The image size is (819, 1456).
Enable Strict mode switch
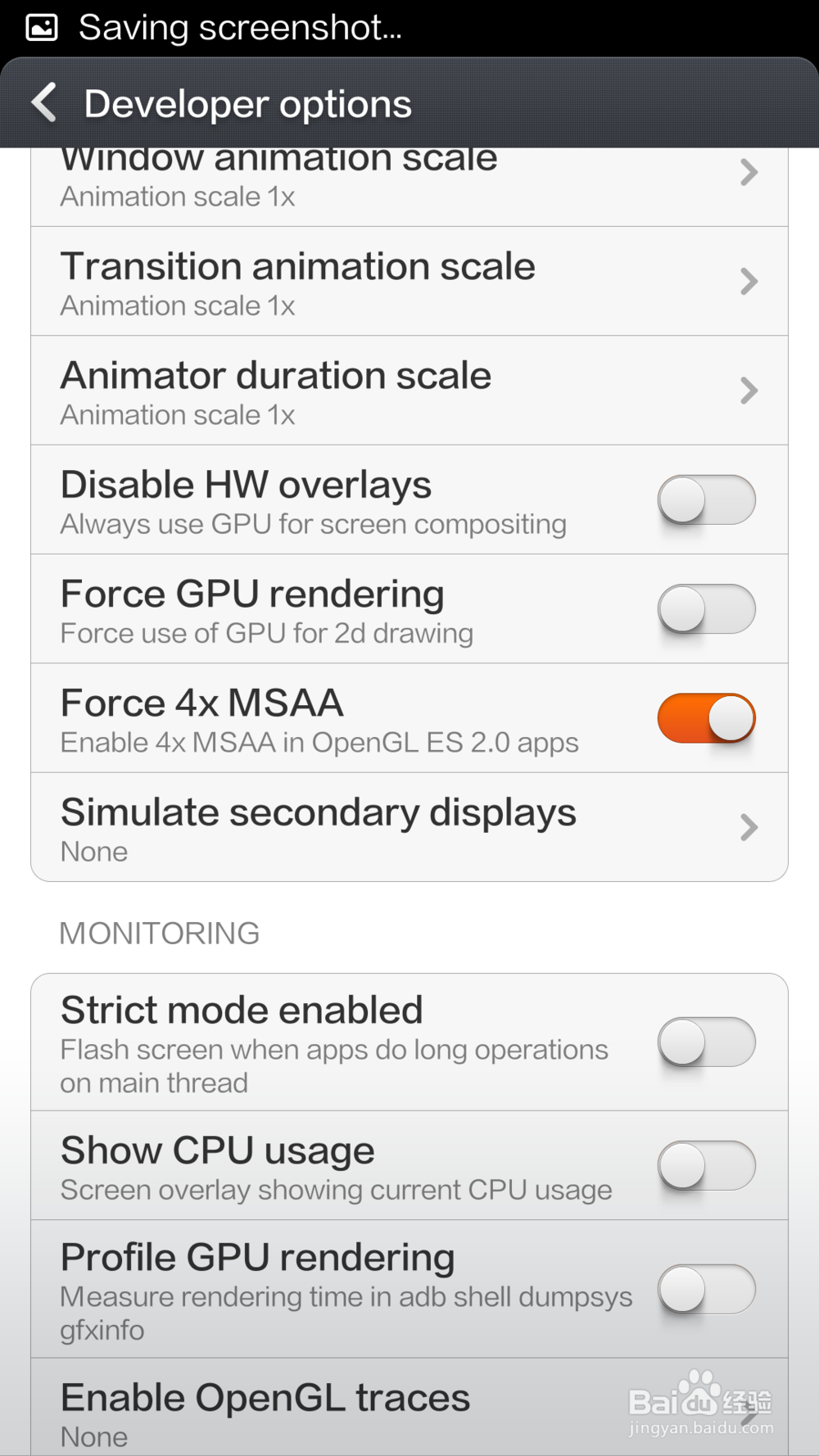[x=706, y=1042]
